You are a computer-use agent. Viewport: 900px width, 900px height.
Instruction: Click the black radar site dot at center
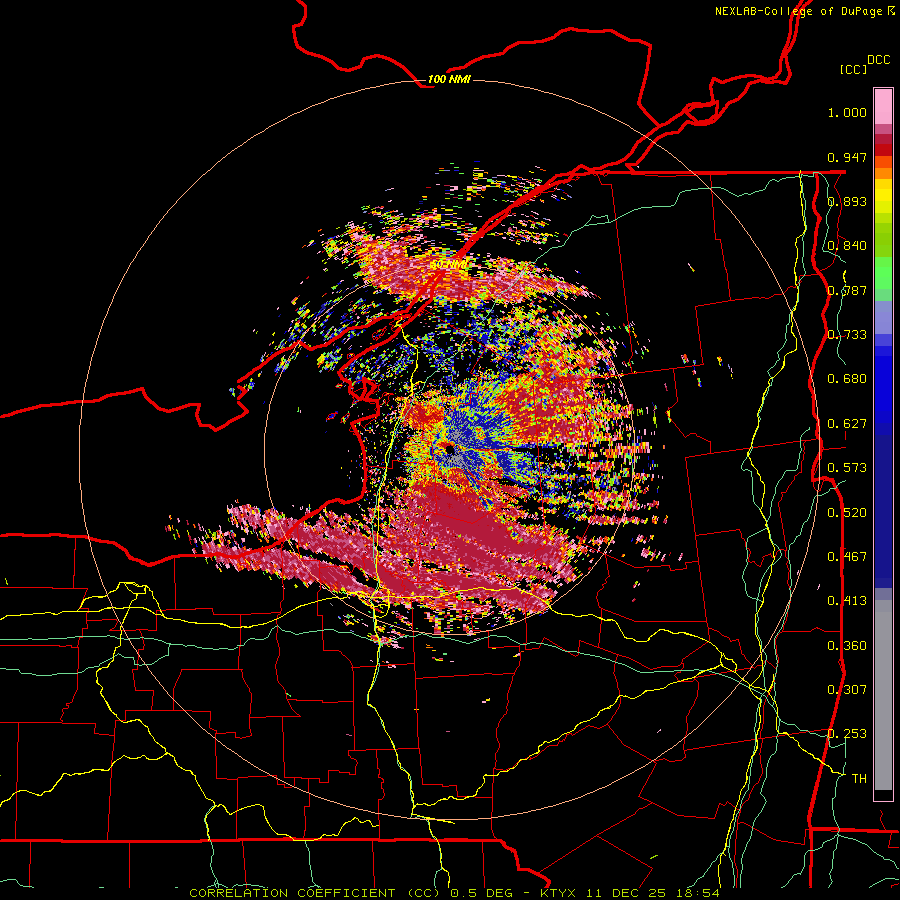[x=449, y=448]
